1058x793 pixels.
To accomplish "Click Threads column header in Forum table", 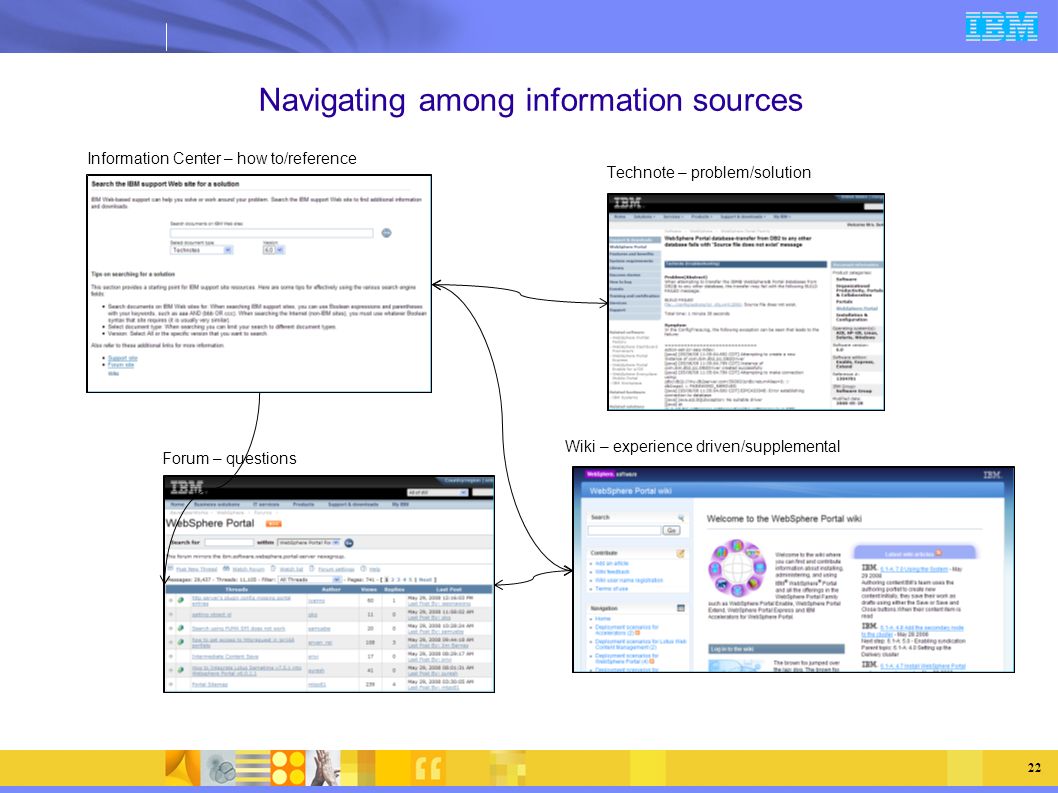I will (236, 589).
